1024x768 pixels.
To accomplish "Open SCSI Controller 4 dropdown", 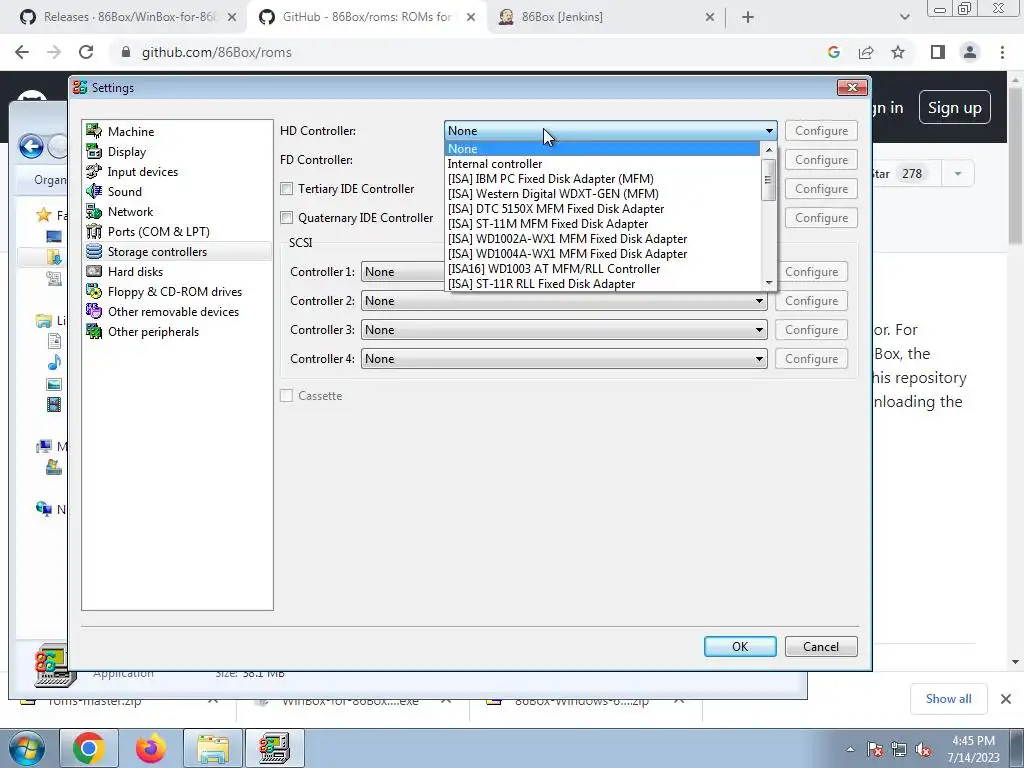I will 564,359.
